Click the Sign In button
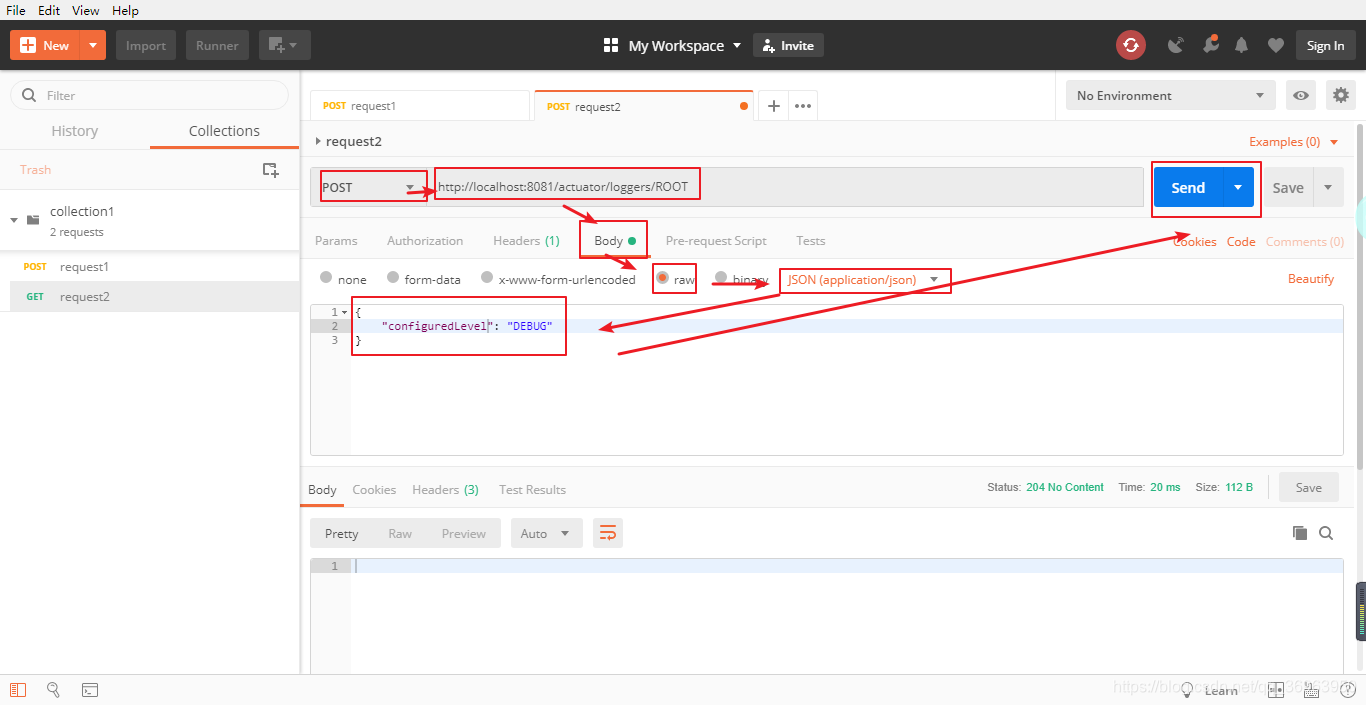The image size is (1366, 705). tap(1325, 45)
